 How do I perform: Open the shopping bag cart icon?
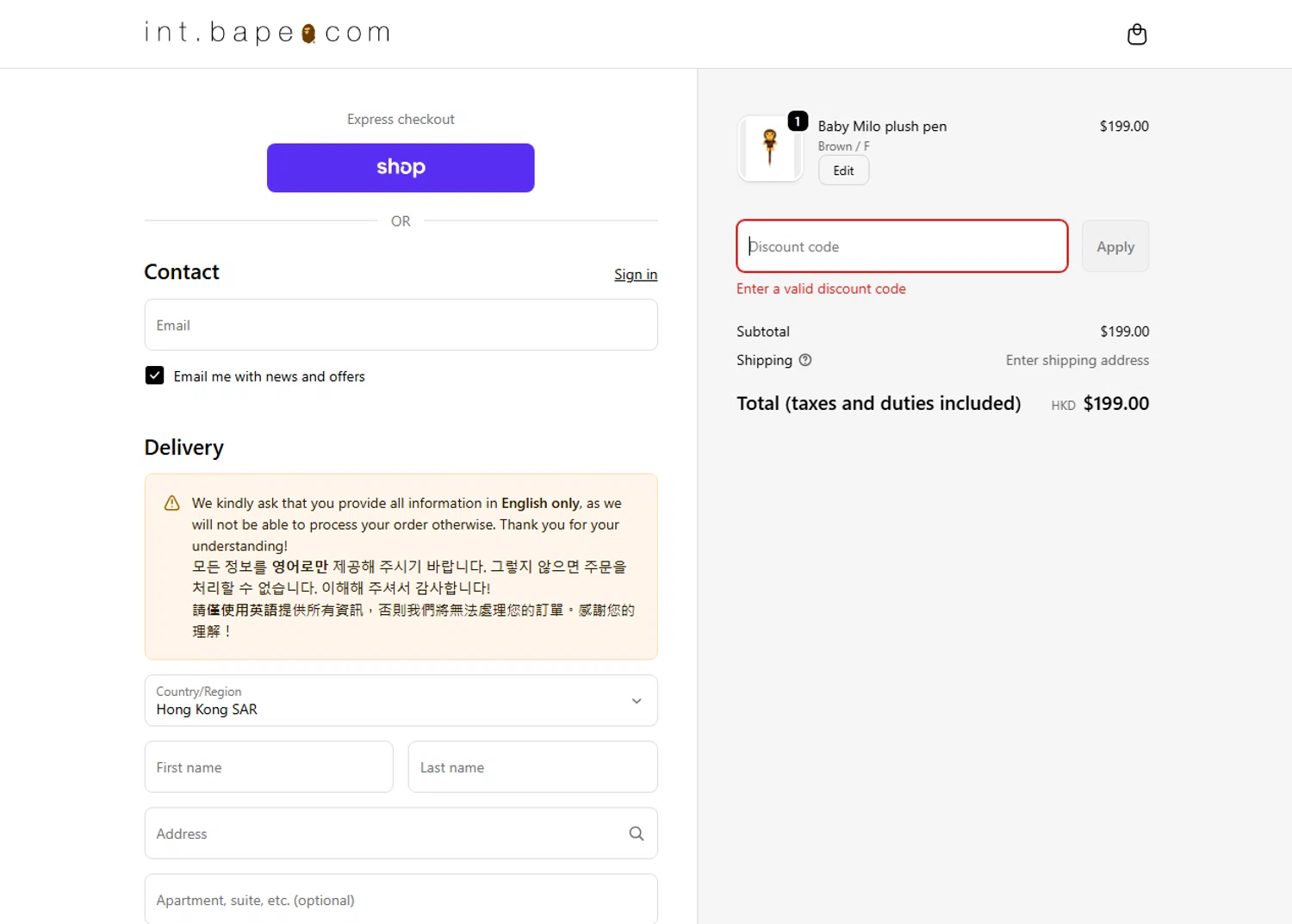[1137, 34]
